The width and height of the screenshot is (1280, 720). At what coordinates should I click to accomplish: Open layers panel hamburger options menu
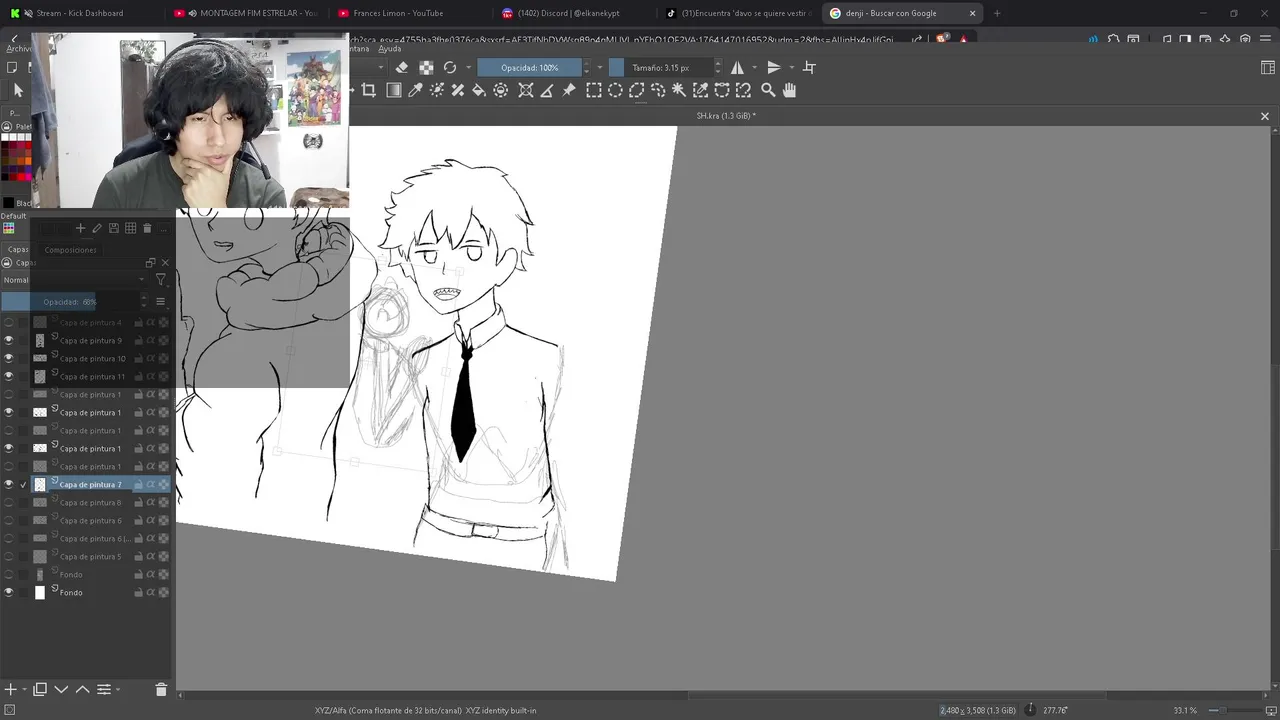click(160, 301)
